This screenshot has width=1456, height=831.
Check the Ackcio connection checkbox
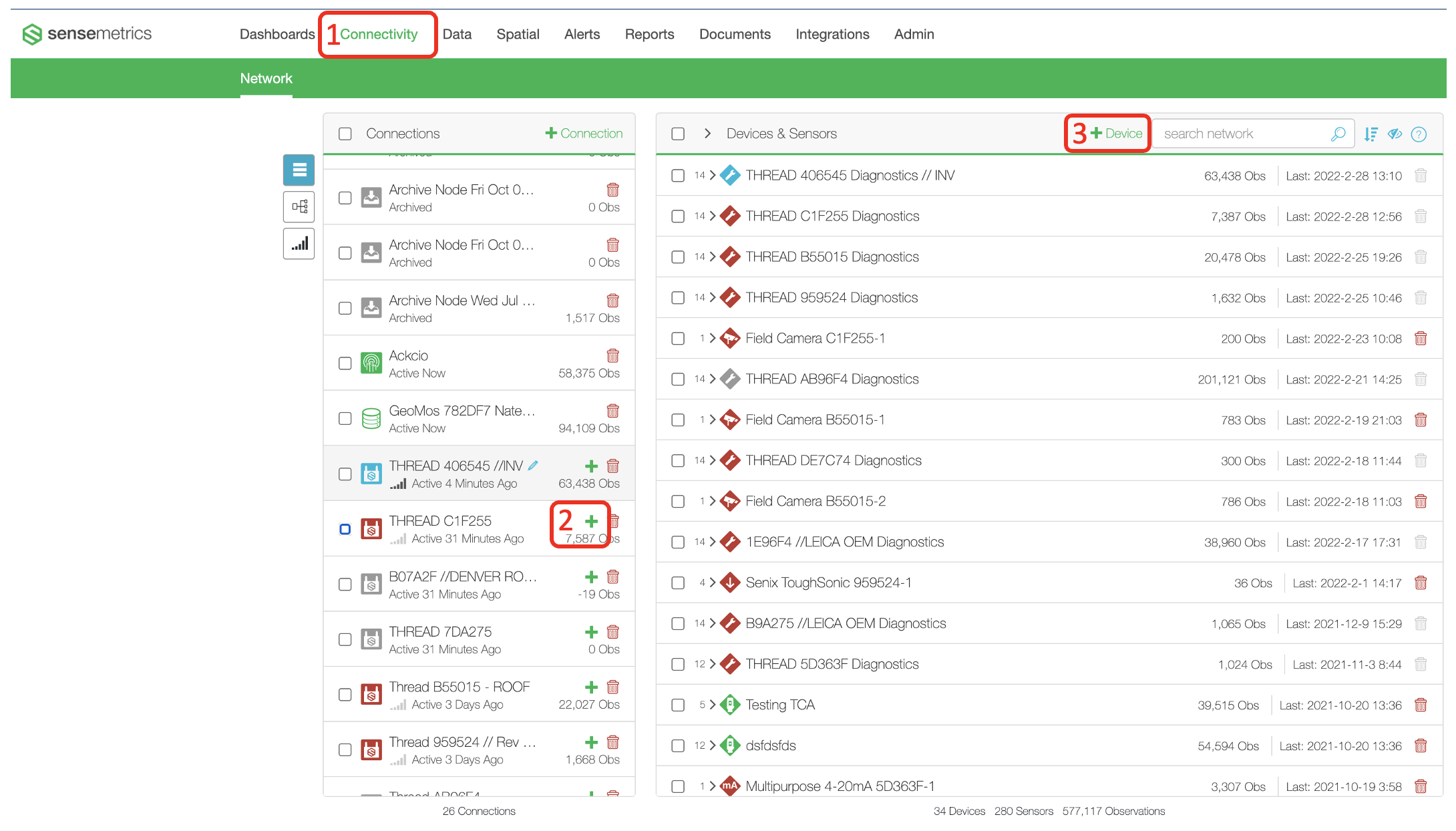point(345,363)
